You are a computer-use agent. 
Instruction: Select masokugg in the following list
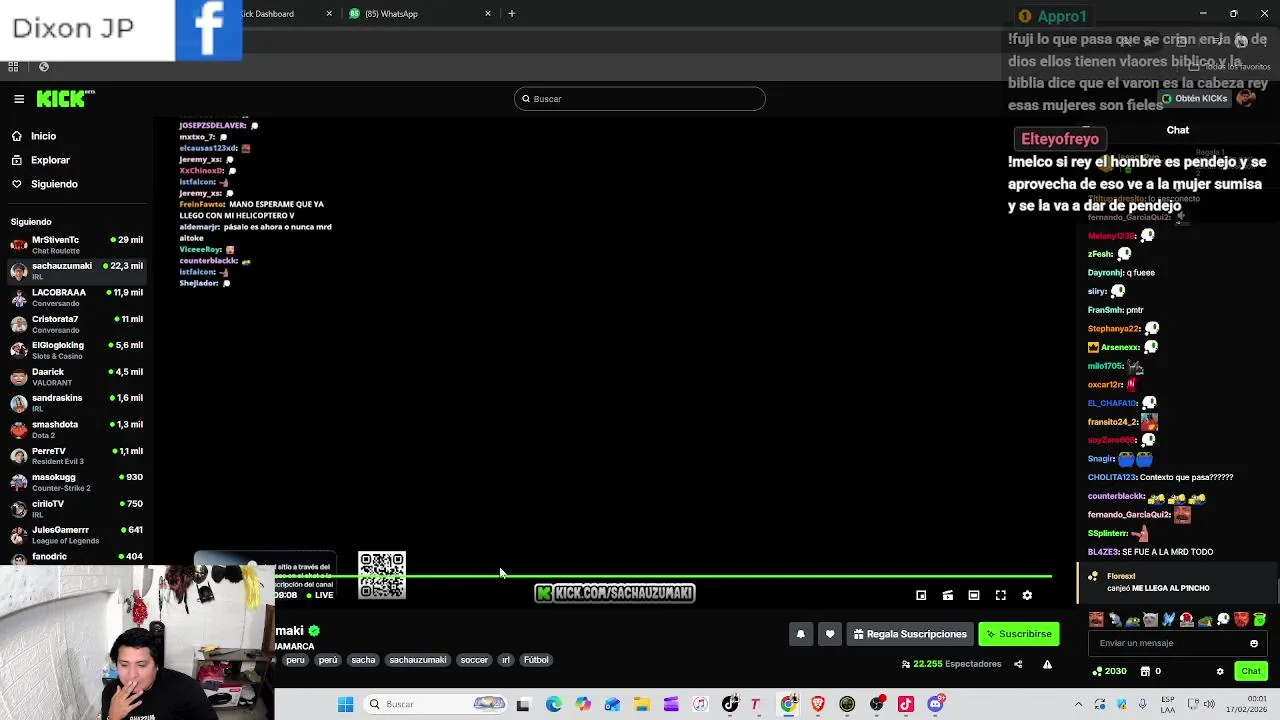click(x=76, y=482)
